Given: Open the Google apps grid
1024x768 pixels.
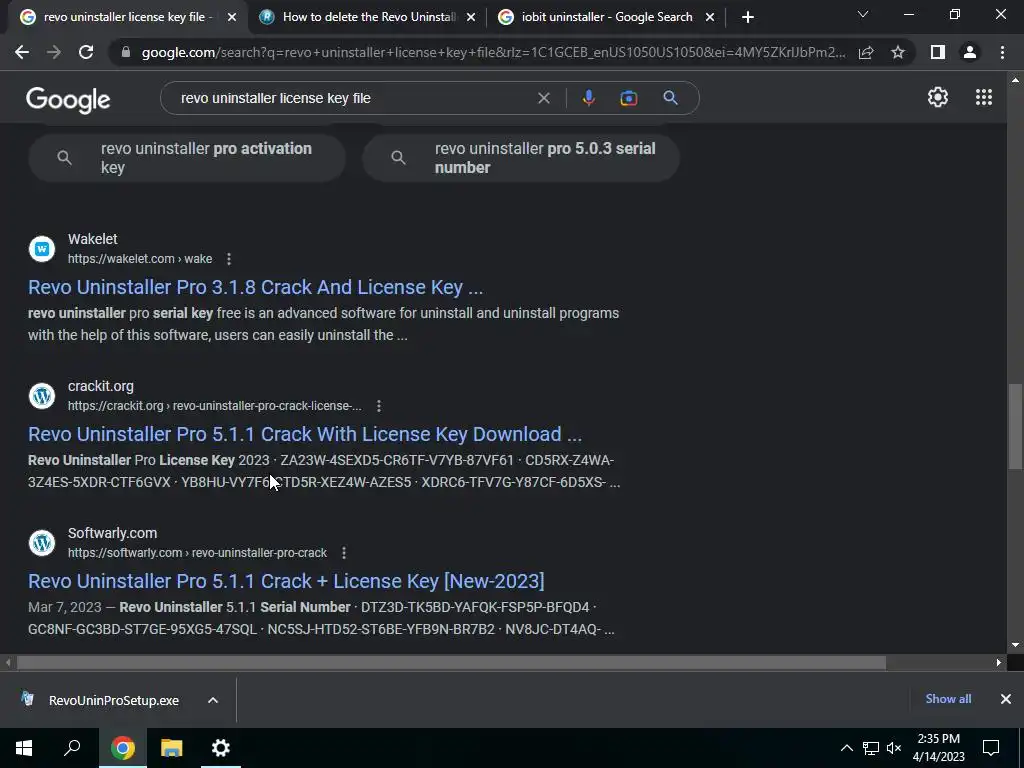Looking at the screenshot, I should 984,97.
